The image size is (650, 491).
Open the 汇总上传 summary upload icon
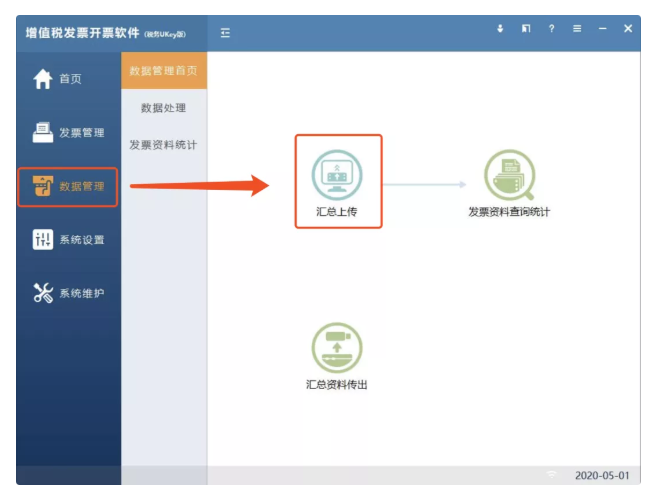tap(337, 174)
